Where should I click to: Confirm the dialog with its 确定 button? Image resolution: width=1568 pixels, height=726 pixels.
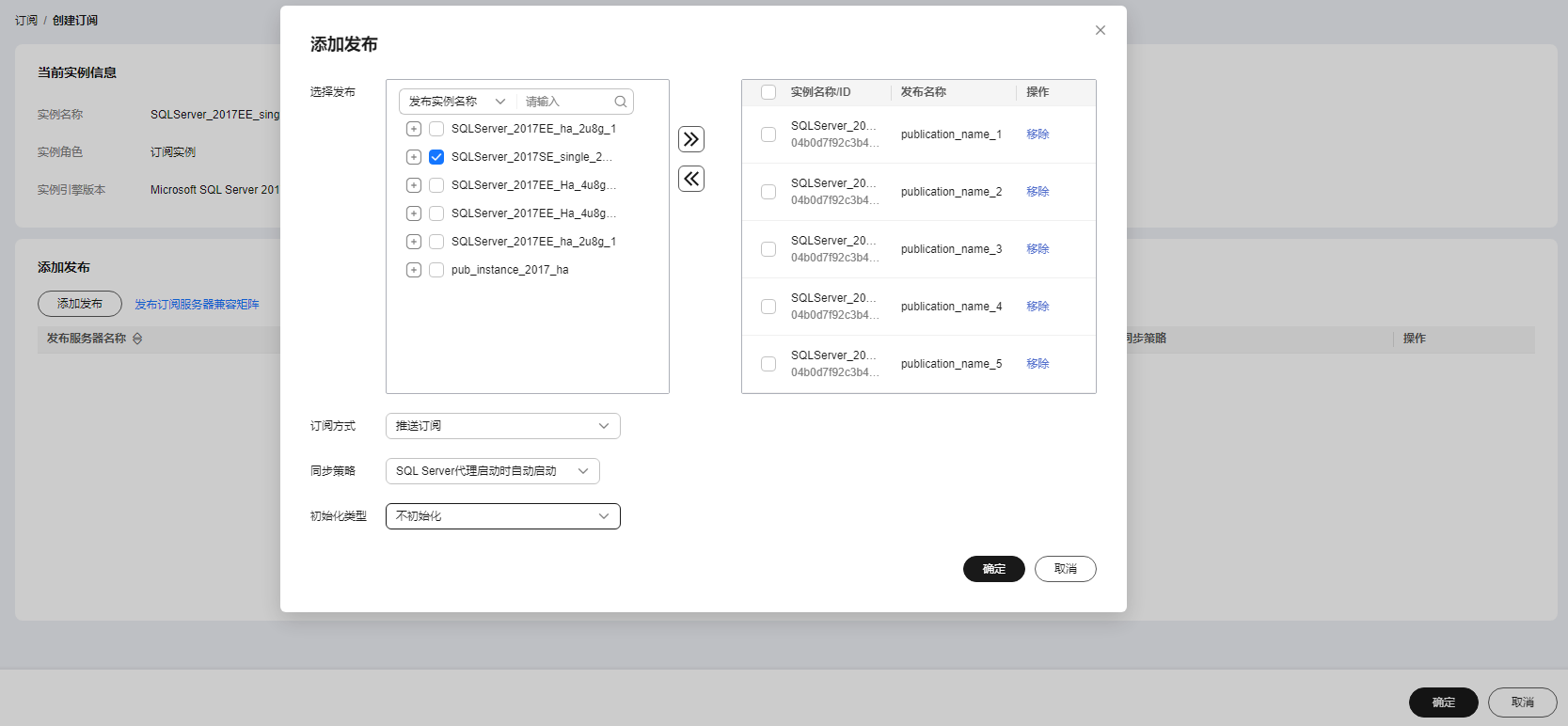click(x=994, y=569)
